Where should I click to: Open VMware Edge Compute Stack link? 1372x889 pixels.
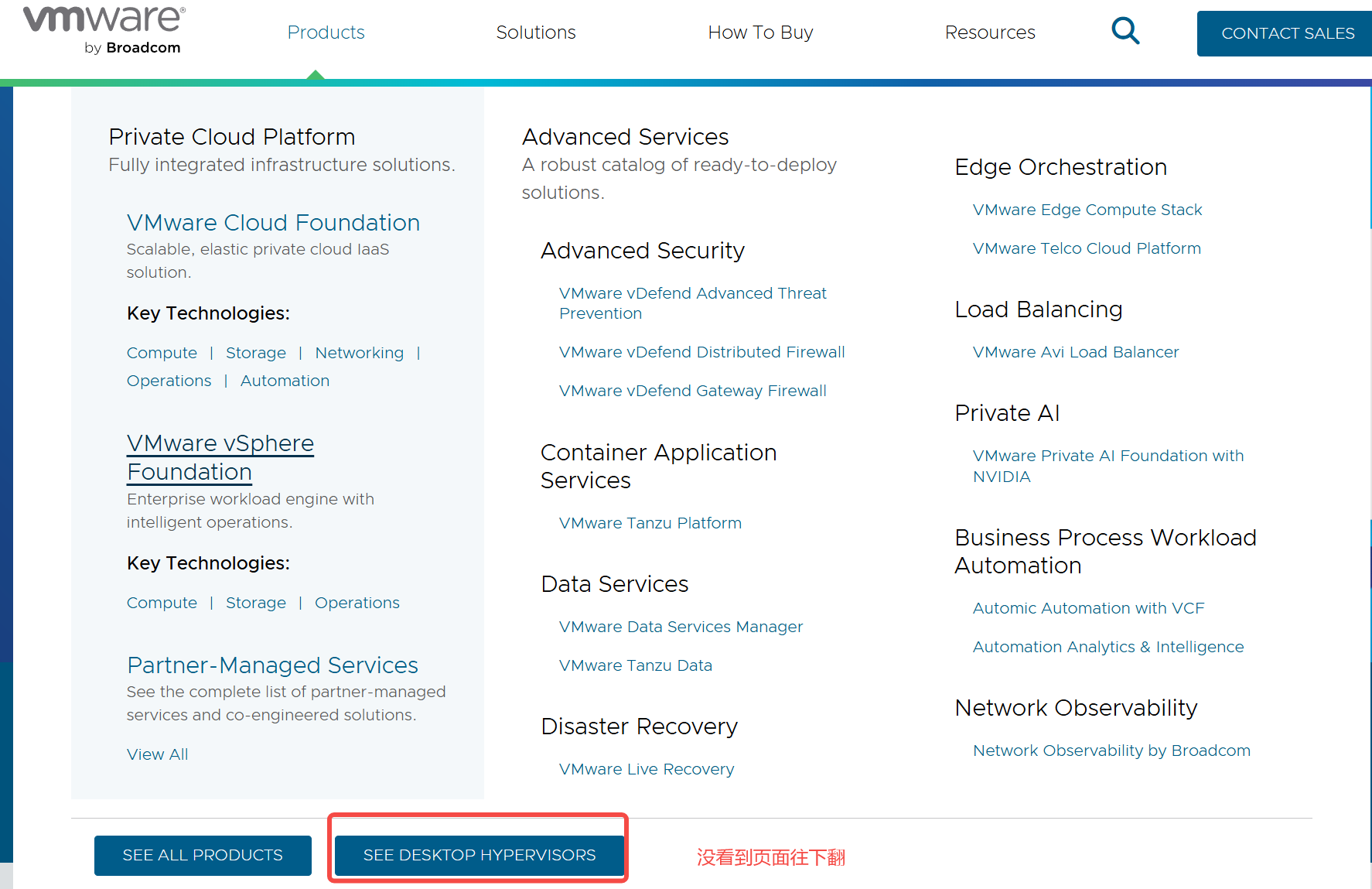click(x=1087, y=210)
